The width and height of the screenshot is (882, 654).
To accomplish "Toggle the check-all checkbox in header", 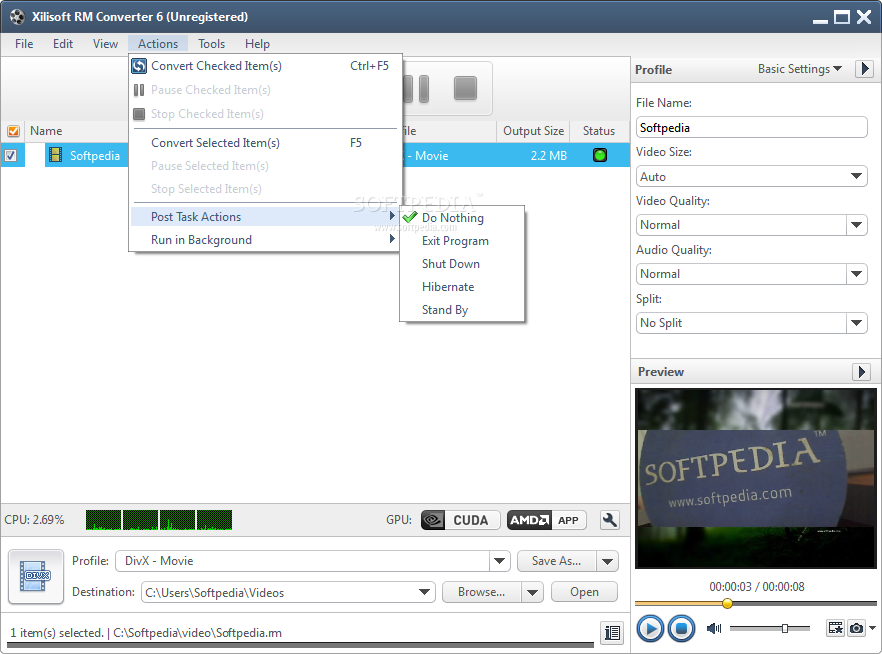I will pos(13,131).
